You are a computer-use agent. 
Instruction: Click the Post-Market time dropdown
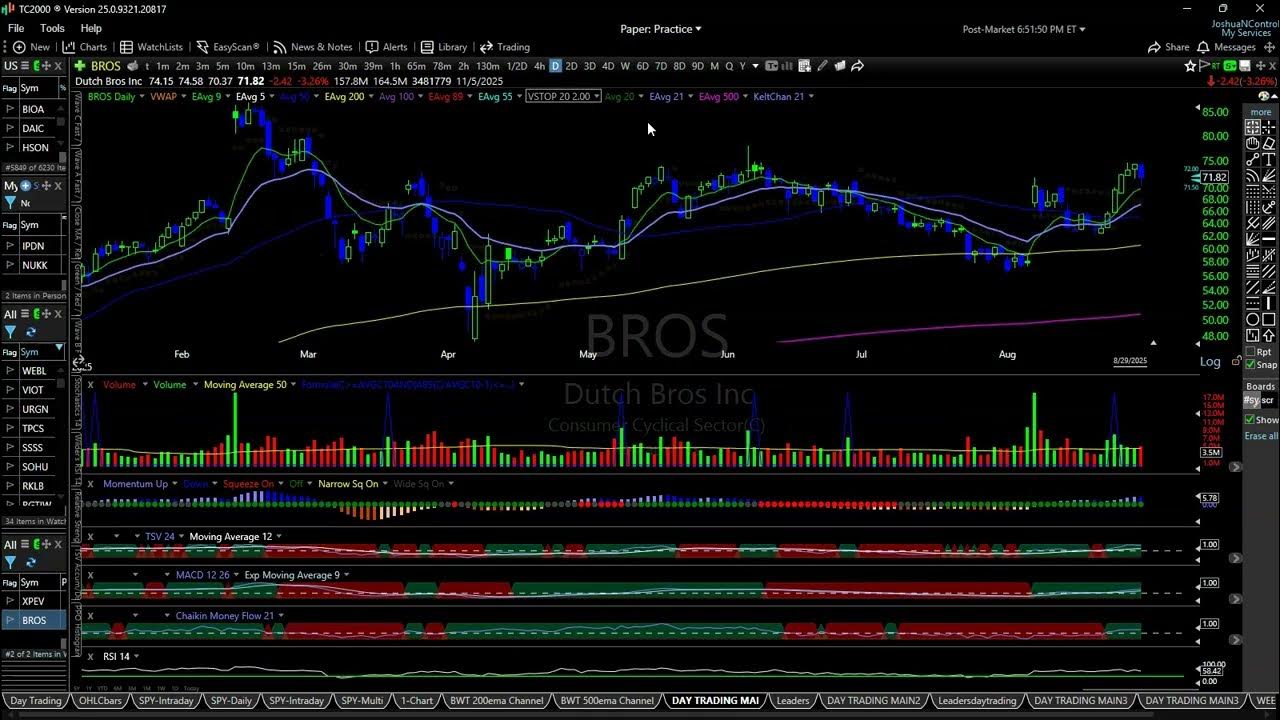click(1024, 29)
